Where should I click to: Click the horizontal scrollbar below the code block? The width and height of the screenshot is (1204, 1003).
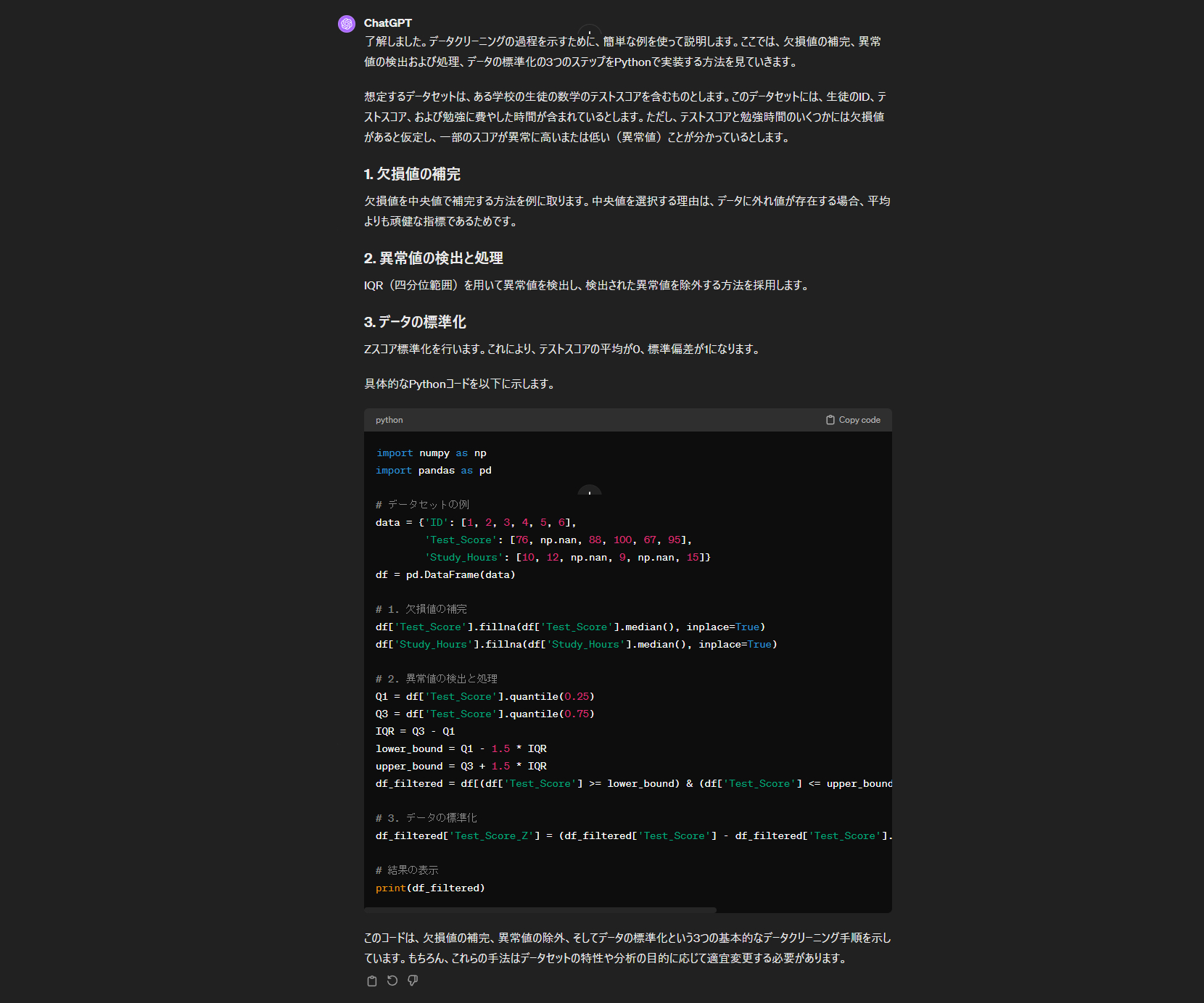click(x=540, y=909)
